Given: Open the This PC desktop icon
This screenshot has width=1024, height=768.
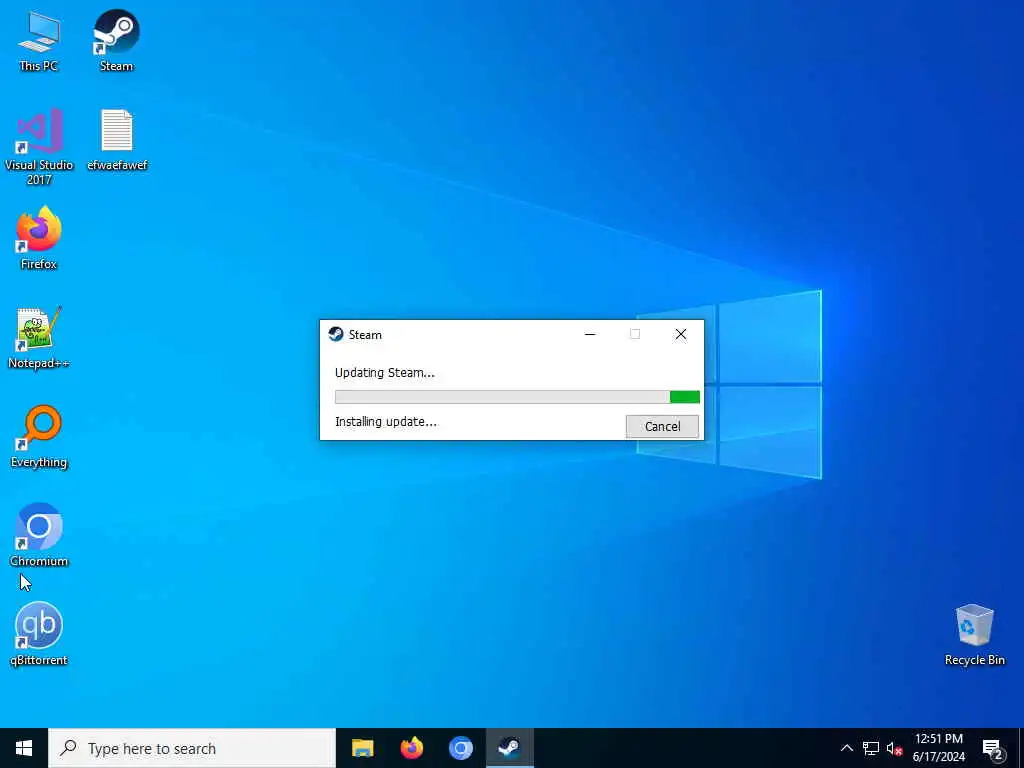Looking at the screenshot, I should 39,41.
